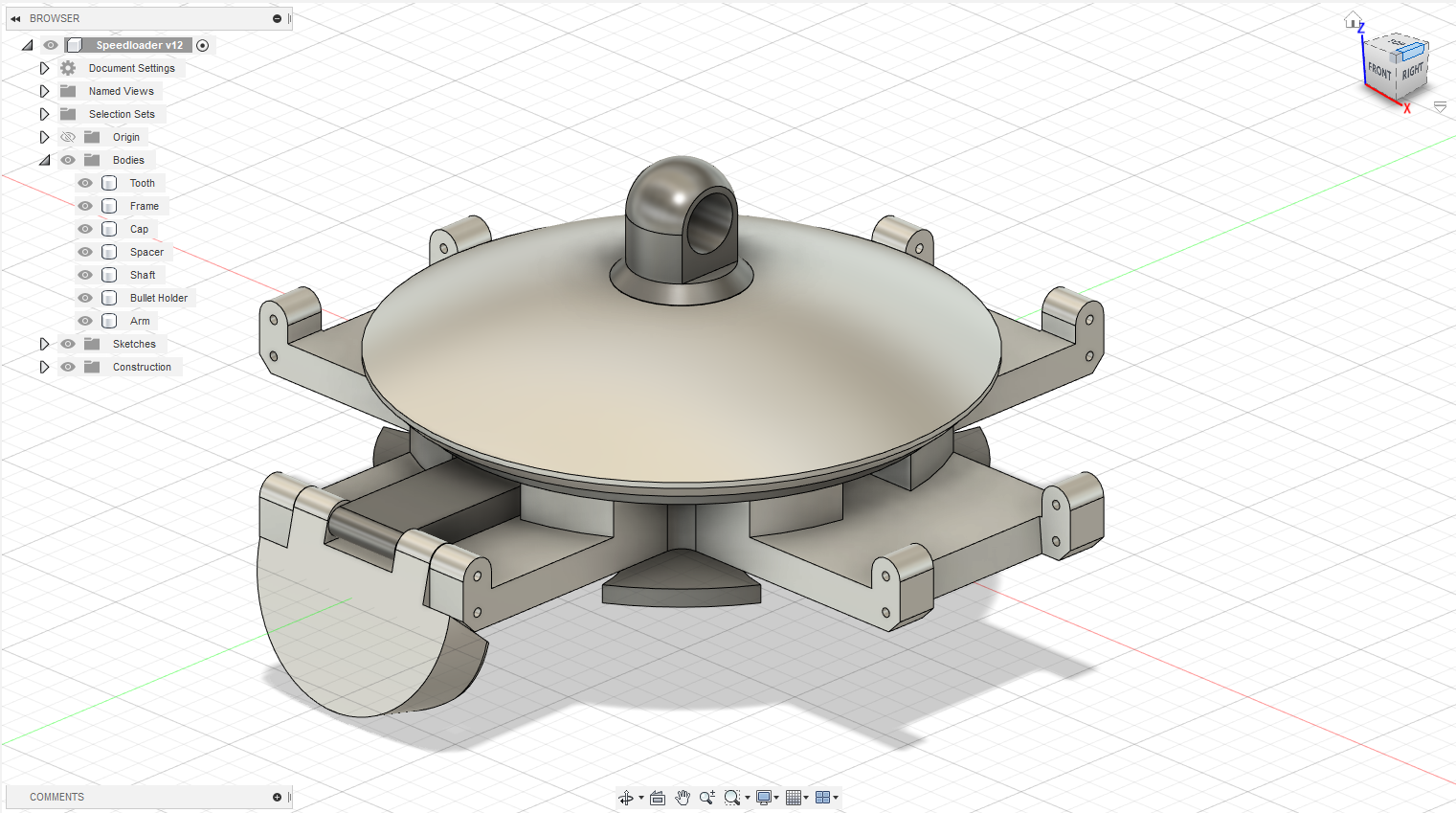
Task: Select the Pan hand tool
Action: 683,798
